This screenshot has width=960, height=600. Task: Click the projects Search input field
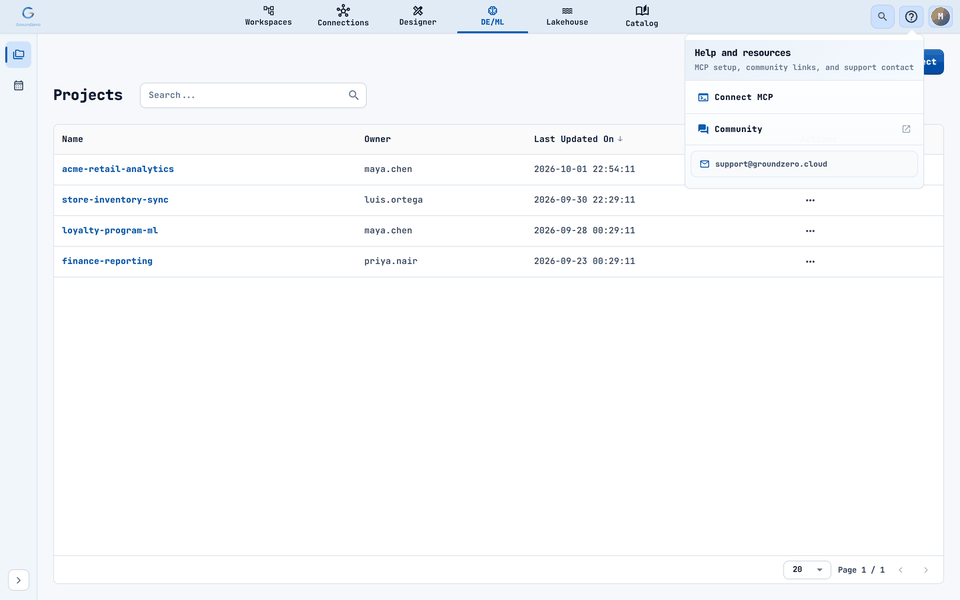253,96
